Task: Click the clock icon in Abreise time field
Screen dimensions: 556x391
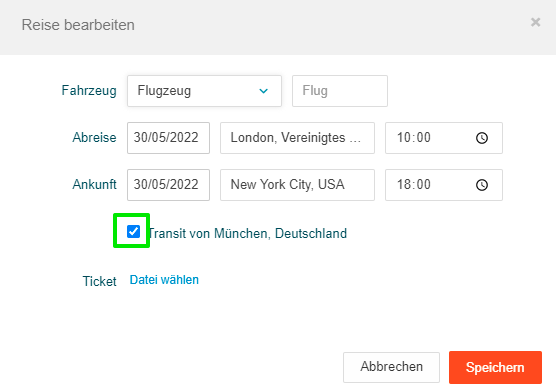Action: [x=482, y=138]
